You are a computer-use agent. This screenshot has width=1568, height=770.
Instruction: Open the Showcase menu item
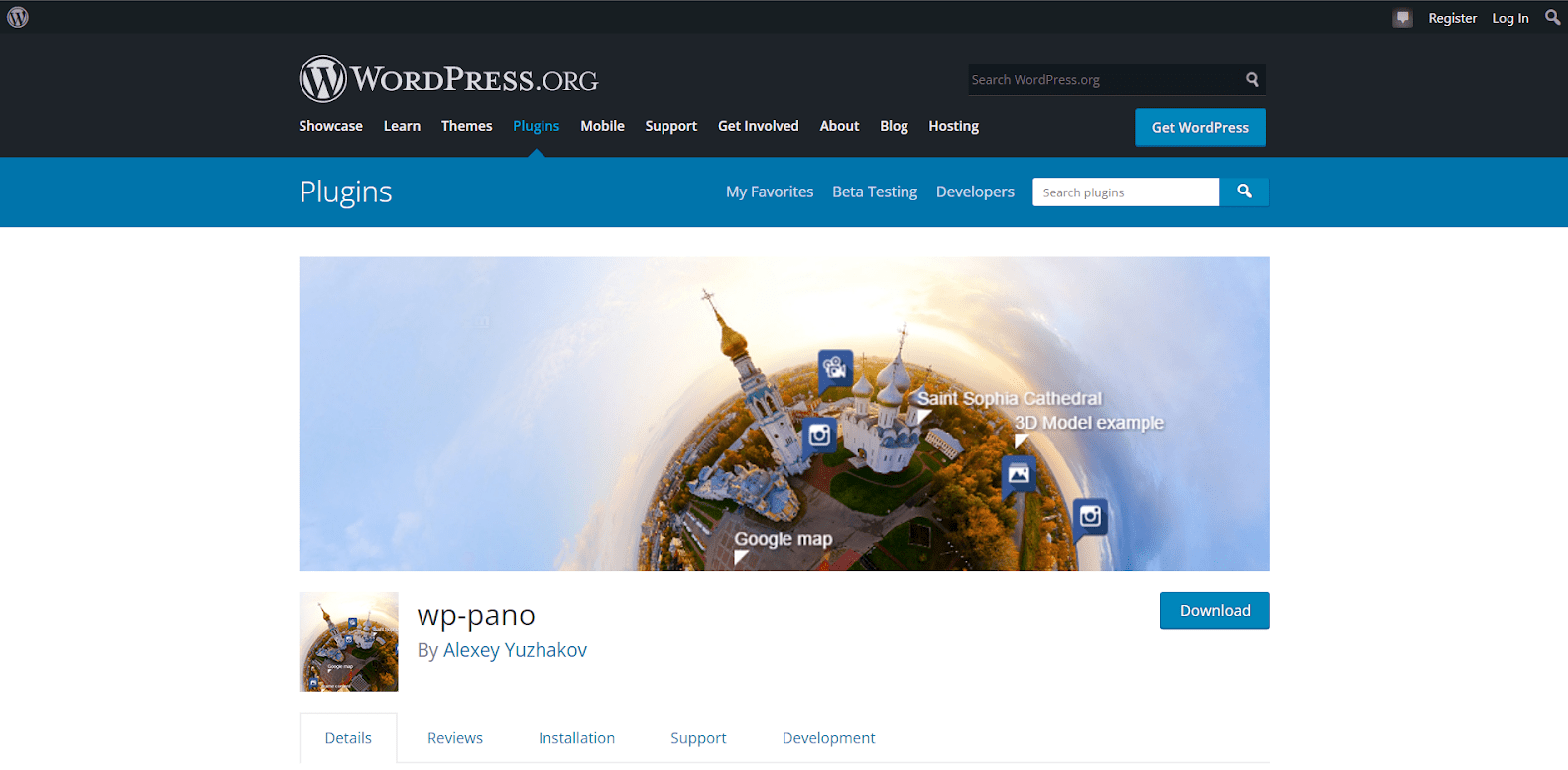[x=331, y=126]
